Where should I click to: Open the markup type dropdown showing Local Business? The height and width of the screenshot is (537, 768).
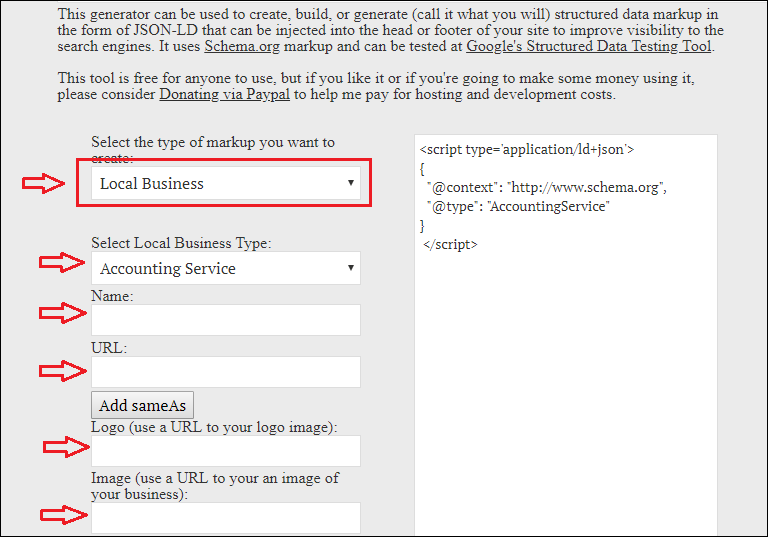pos(225,183)
